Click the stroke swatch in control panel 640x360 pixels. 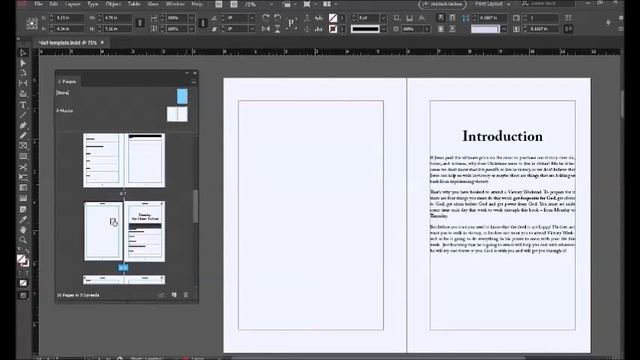pos(333,29)
